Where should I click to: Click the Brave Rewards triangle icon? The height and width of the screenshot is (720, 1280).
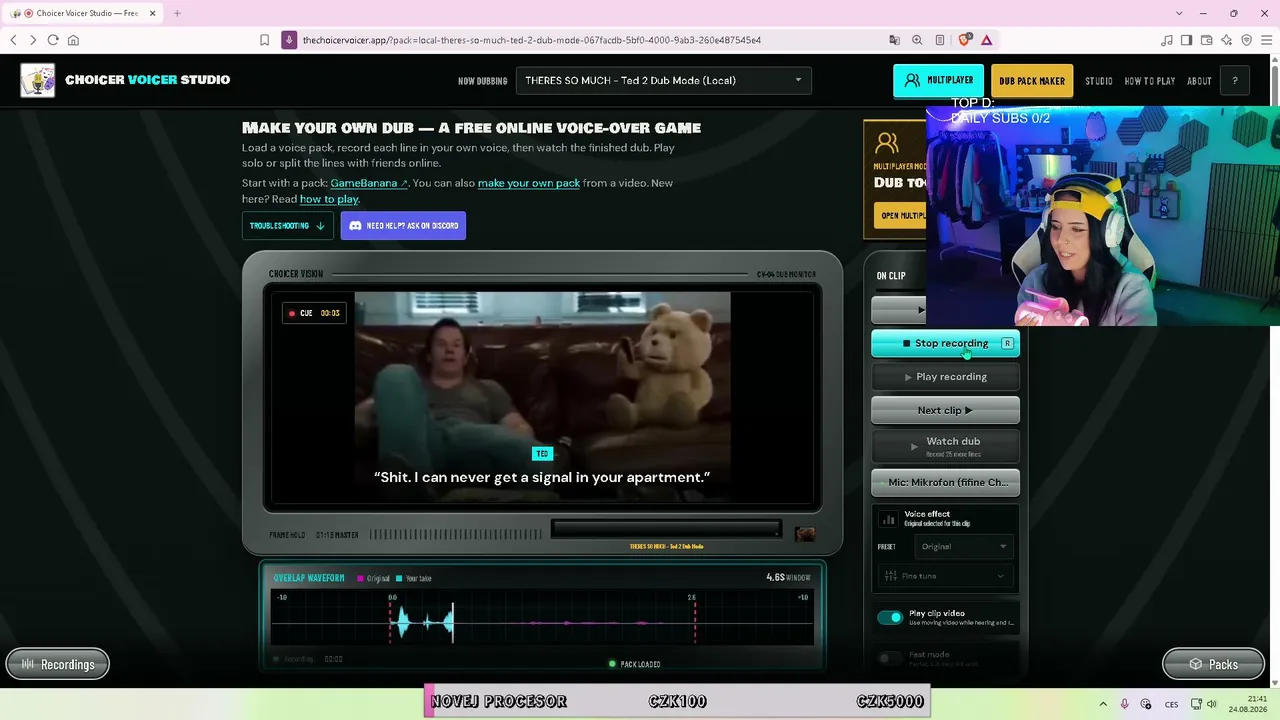click(986, 40)
